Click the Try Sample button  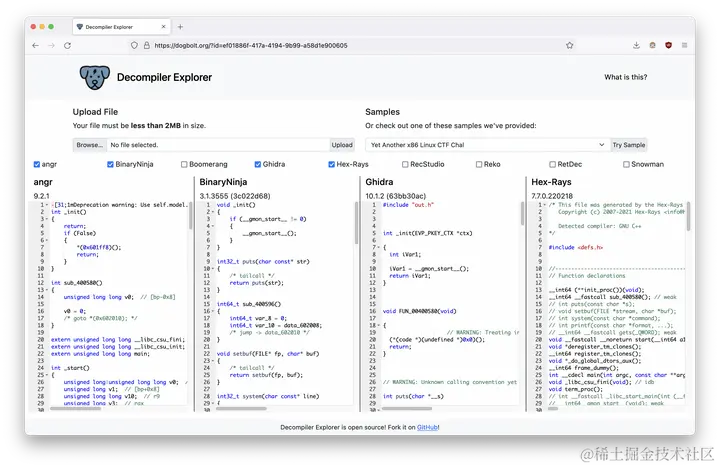pos(629,145)
